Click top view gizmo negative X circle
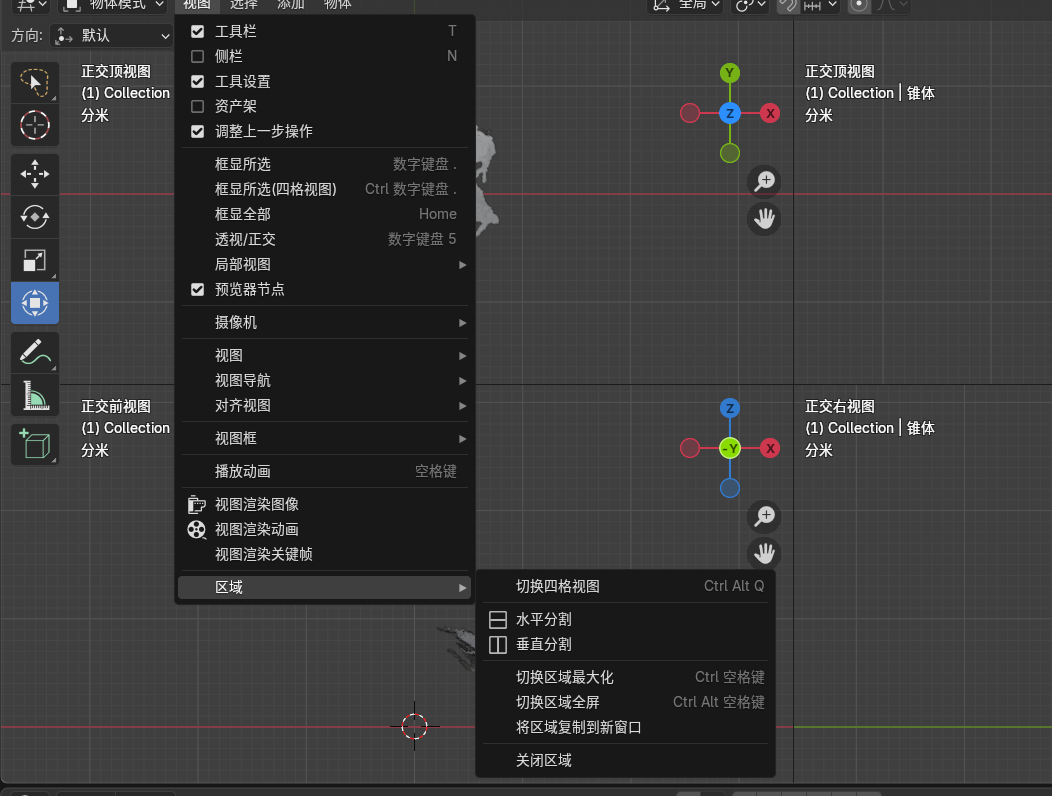The height and width of the screenshot is (796, 1052). (690, 113)
